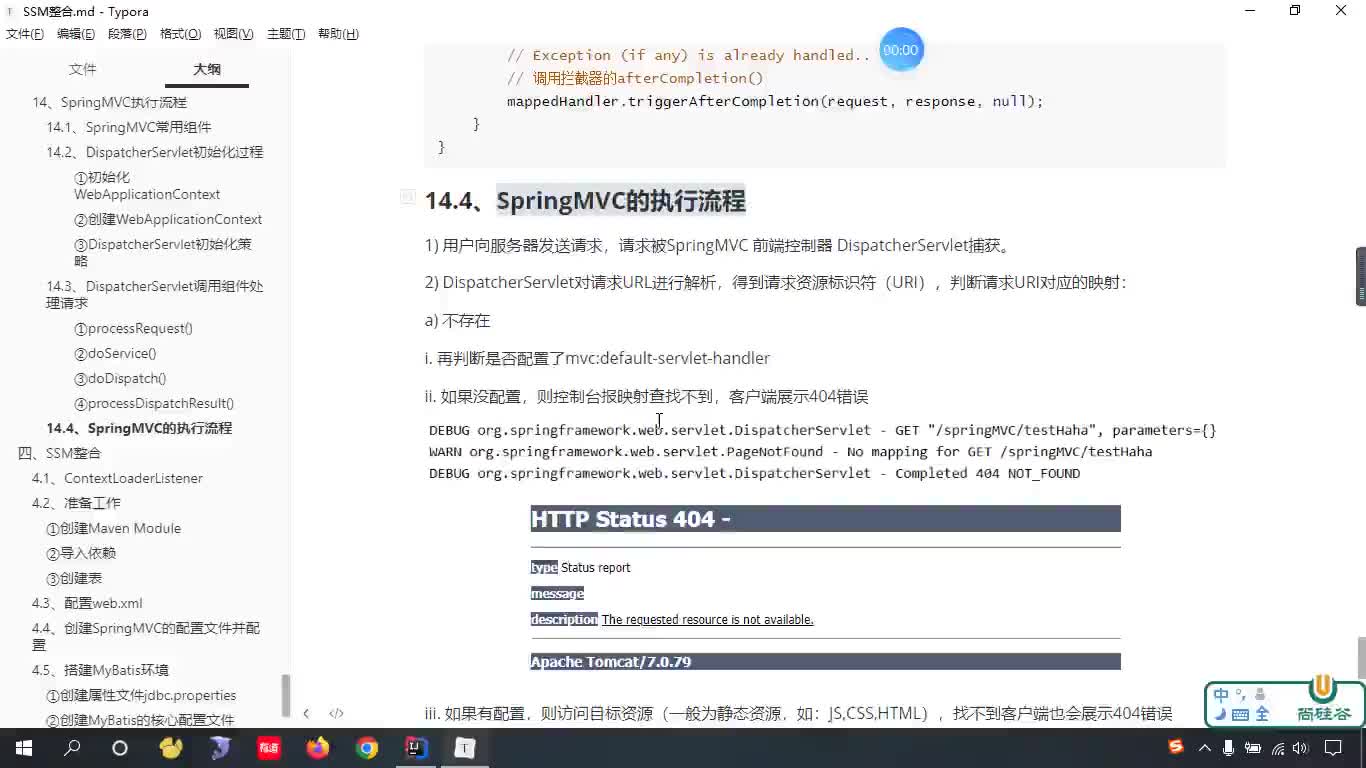Select outline item ①processRequest()
The height and width of the screenshot is (768, 1366).
(133, 328)
